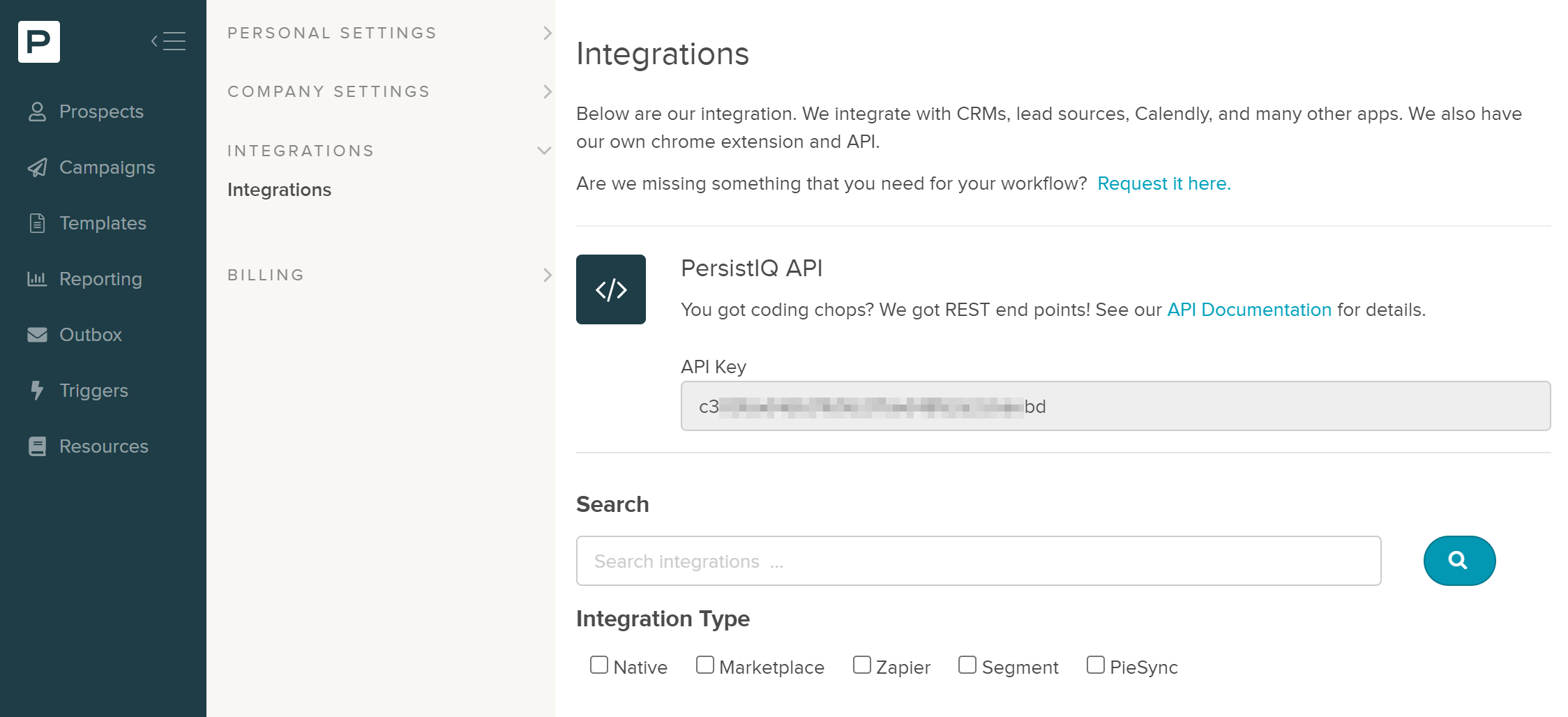Screen dimensions: 1568x717
Task: Open the Templates page
Action: pyautogui.click(x=103, y=223)
